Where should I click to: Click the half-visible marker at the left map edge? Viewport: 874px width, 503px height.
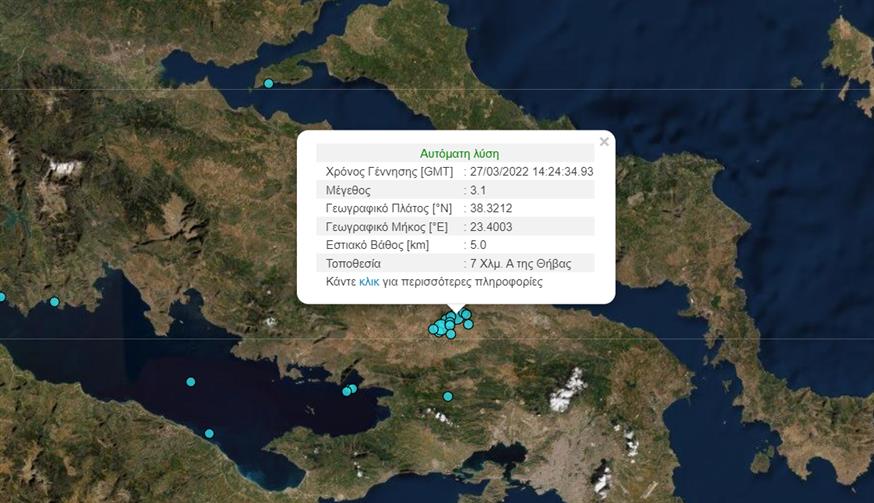pos(2,297)
